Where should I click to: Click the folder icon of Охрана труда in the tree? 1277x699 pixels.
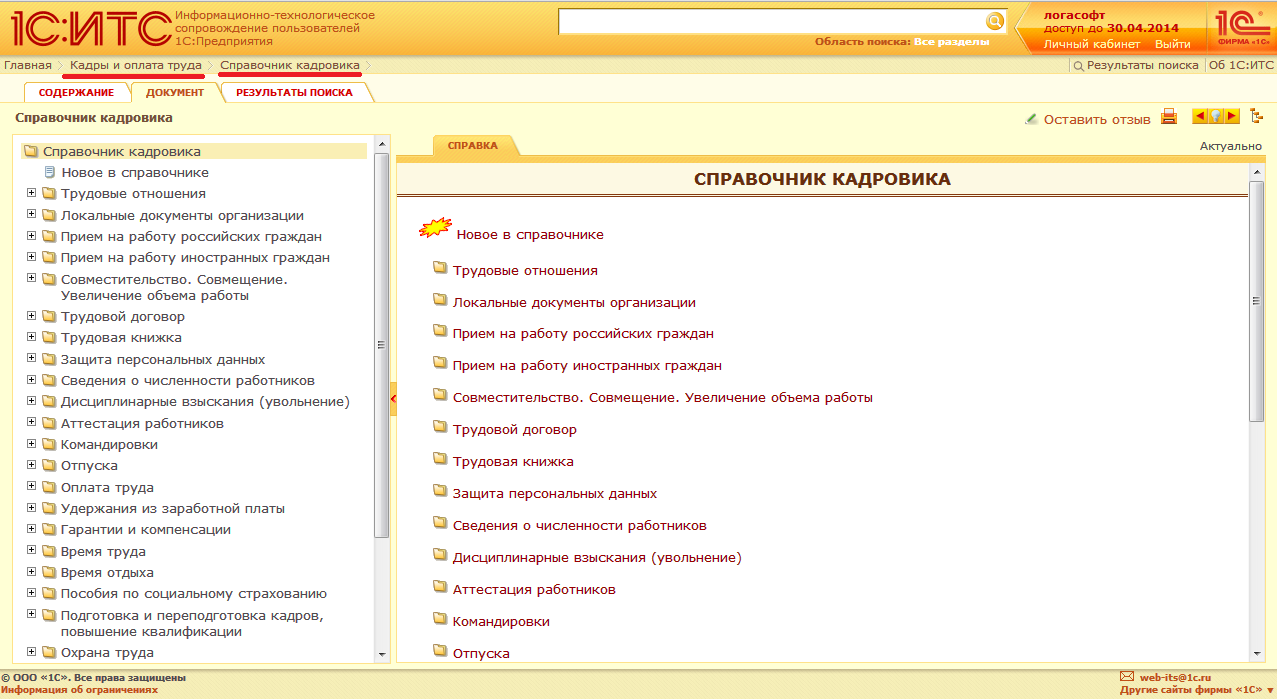click(x=49, y=652)
